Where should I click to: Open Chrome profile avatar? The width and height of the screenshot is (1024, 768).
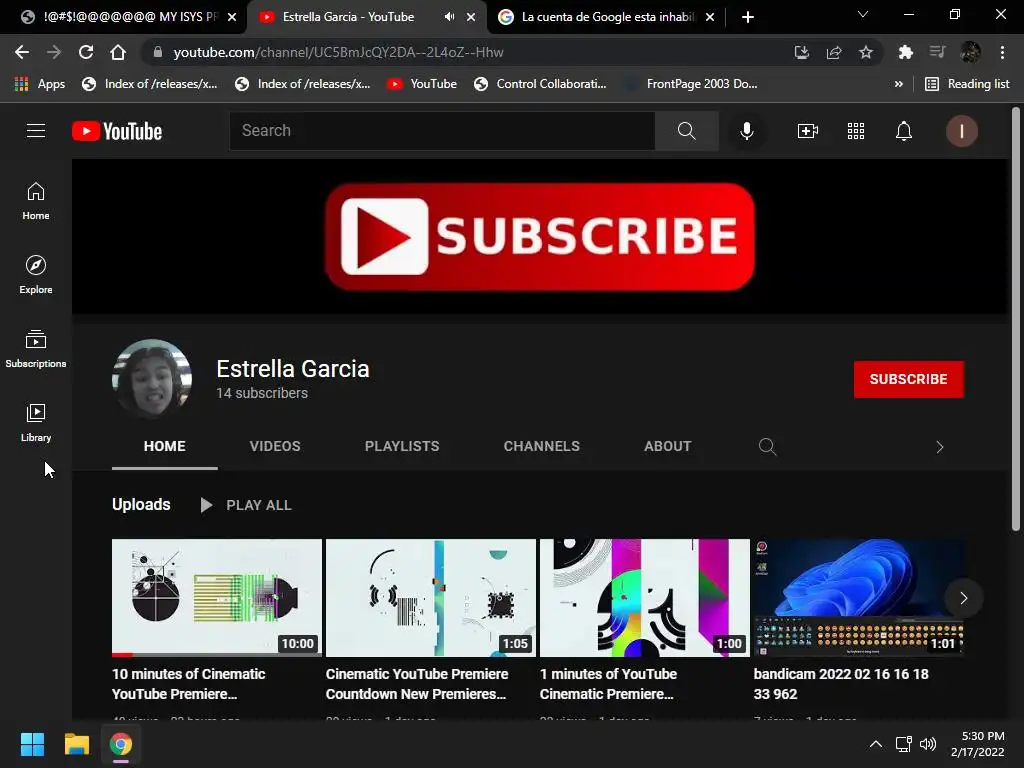click(x=970, y=52)
